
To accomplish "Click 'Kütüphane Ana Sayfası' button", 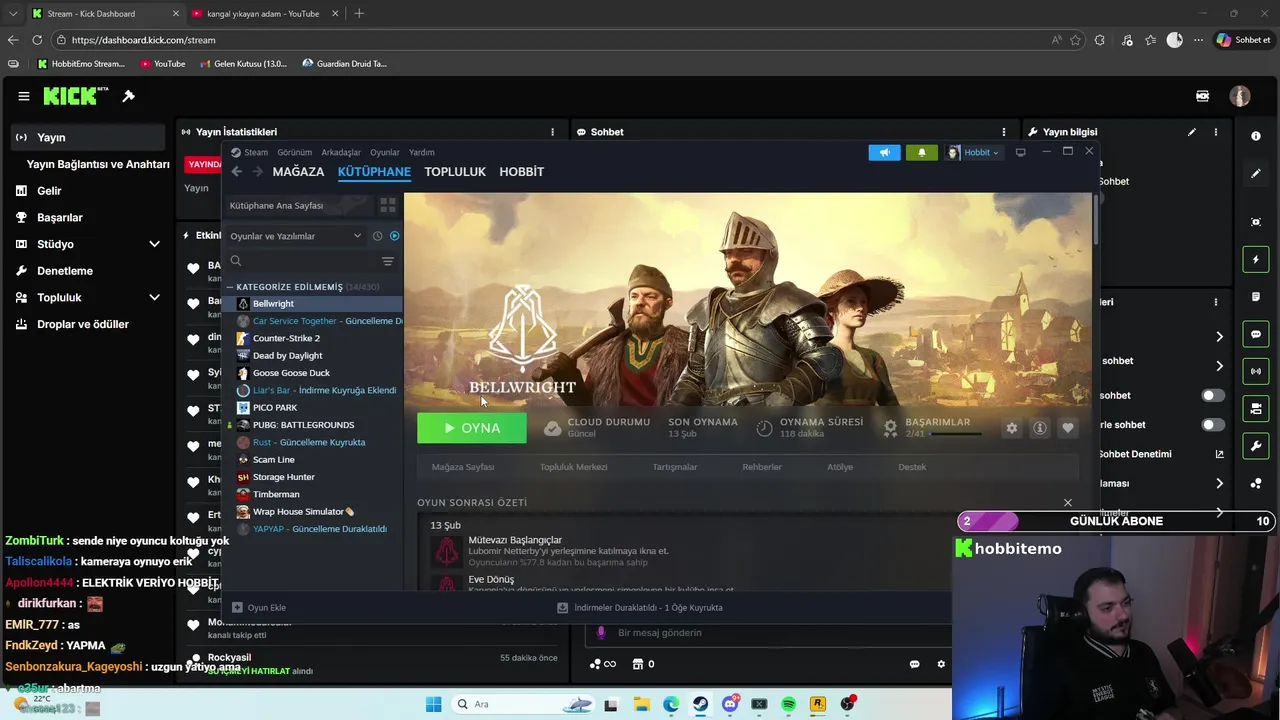I will tap(299, 205).
